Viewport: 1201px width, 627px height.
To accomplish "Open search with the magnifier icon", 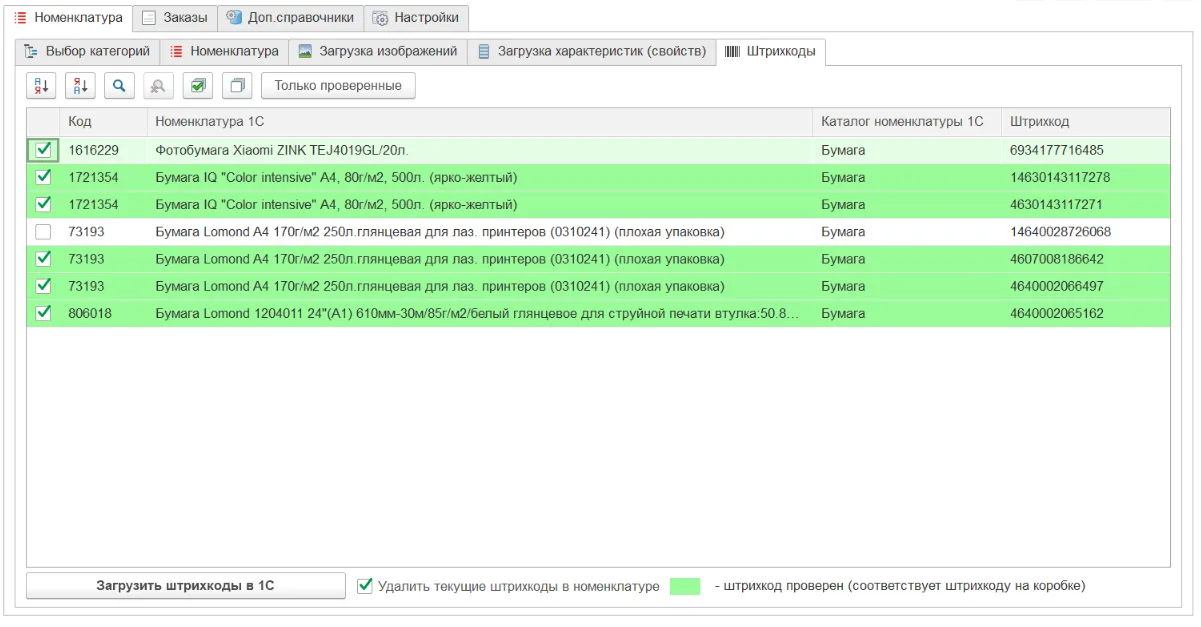I will [x=119, y=86].
